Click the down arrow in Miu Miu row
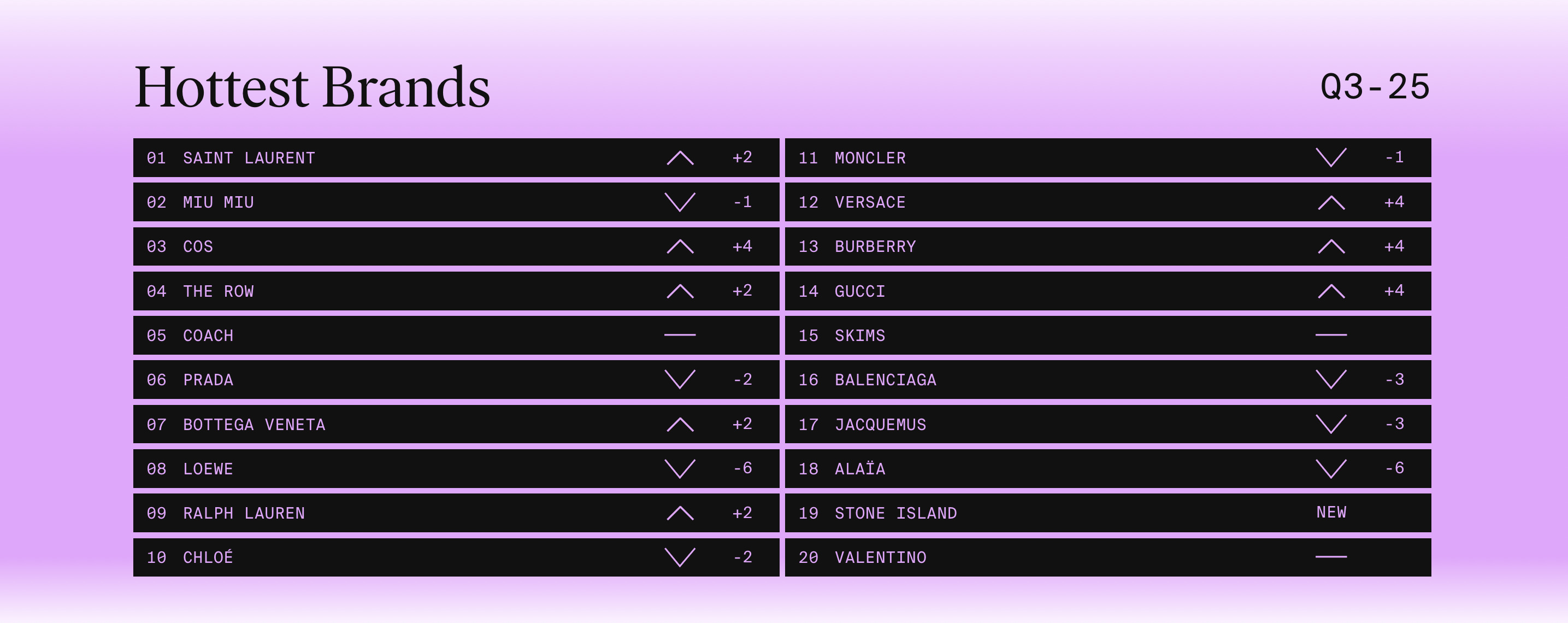The width and height of the screenshot is (1568, 623). click(x=680, y=202)
